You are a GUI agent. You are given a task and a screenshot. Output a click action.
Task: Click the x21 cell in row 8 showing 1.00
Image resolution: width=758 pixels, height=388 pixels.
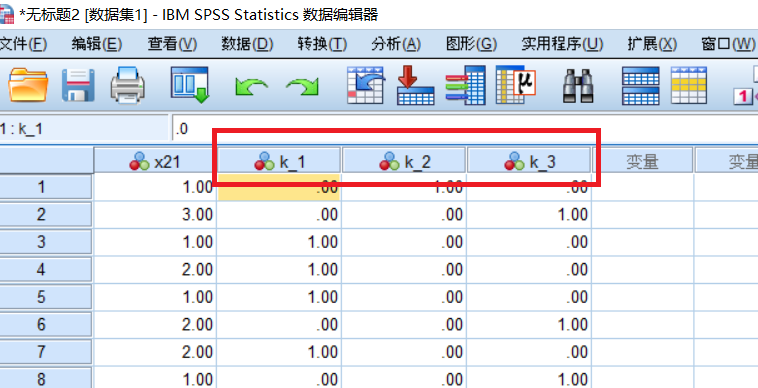click(x=155, y=378)
